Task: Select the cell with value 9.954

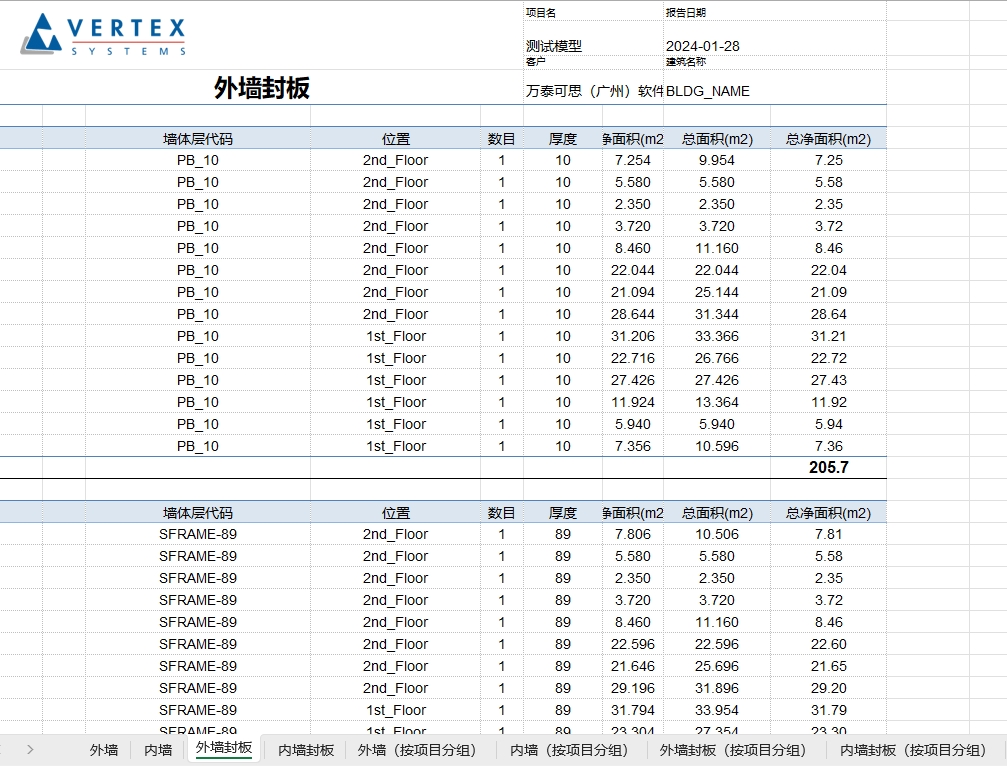Action: (717, 161)
